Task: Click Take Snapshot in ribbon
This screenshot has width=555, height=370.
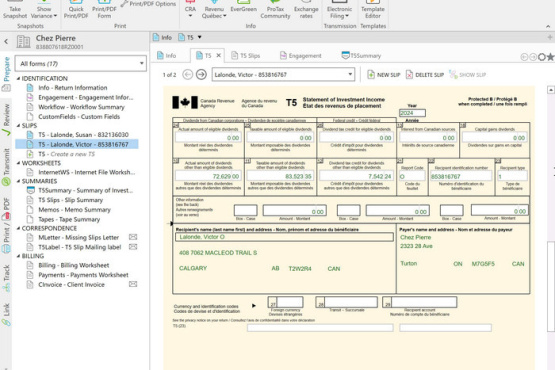Action: click(15, 10)
